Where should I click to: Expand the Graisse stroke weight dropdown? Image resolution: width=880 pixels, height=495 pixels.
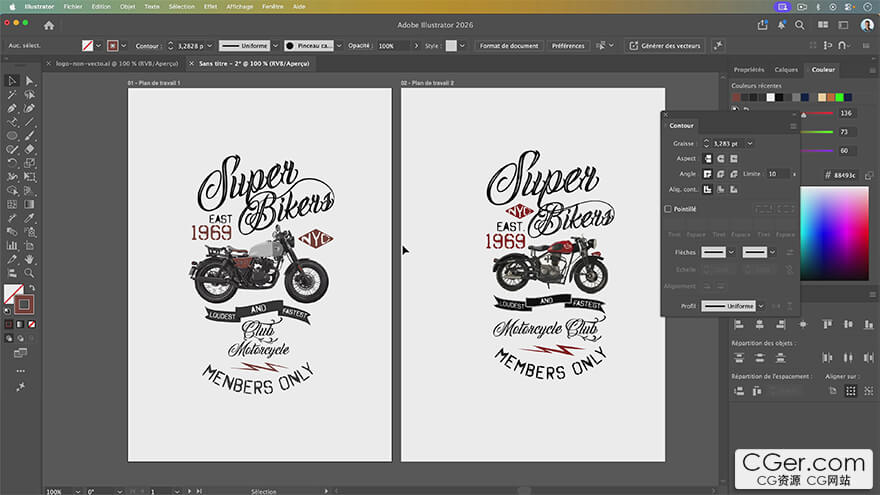(x=750, y=144)
